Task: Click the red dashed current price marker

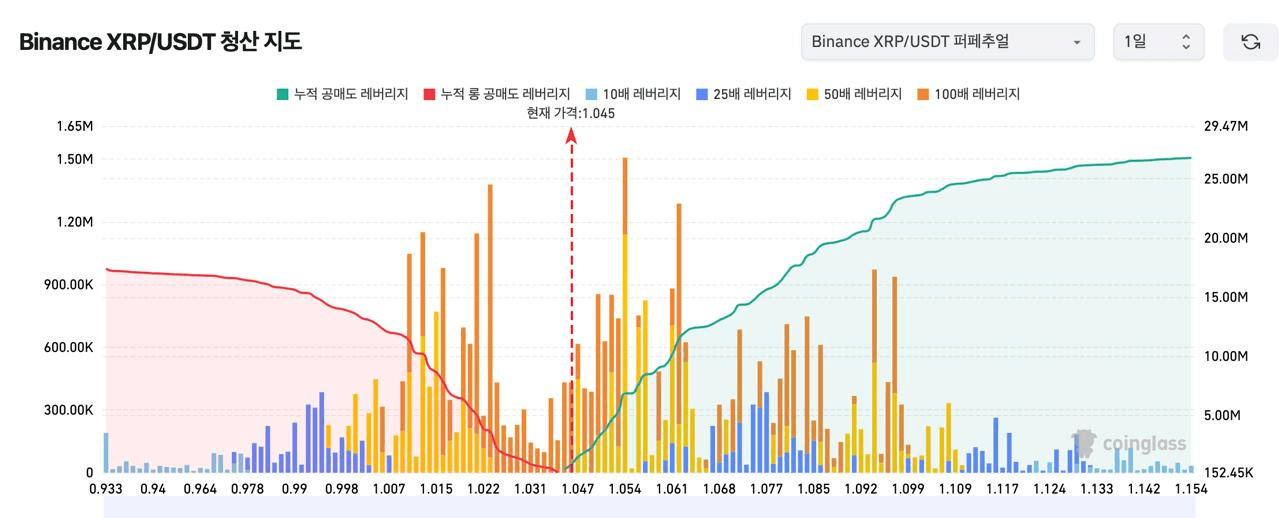Action: [572, 300]
